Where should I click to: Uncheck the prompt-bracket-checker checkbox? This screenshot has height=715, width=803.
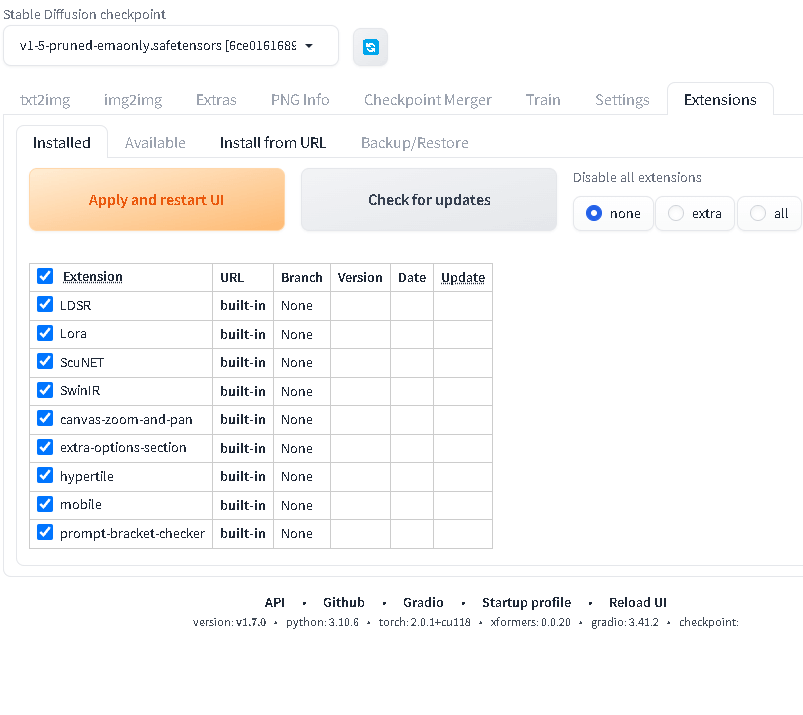tap(45, 533)
